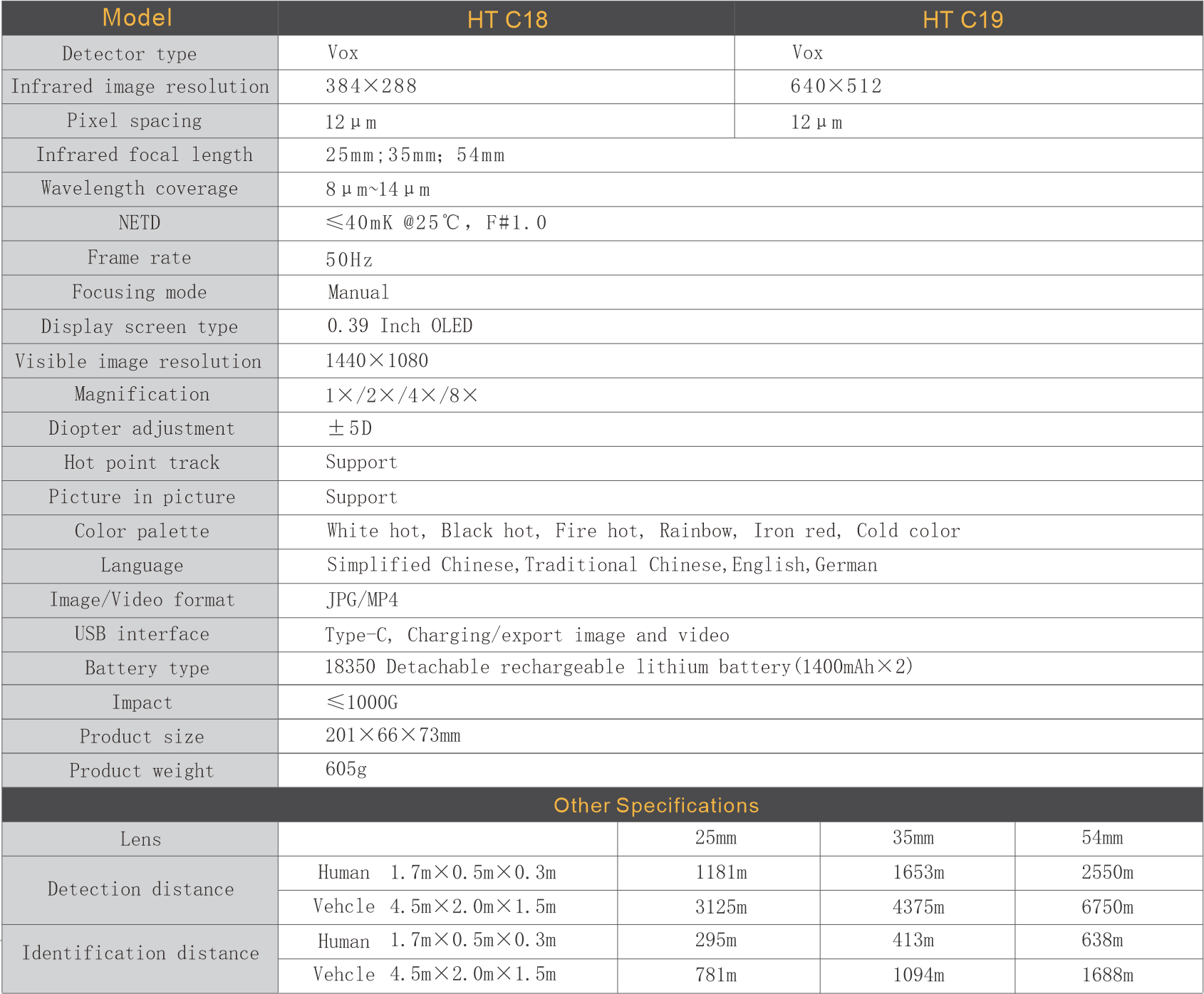Select the 605g product weight value

coord(346,770)
